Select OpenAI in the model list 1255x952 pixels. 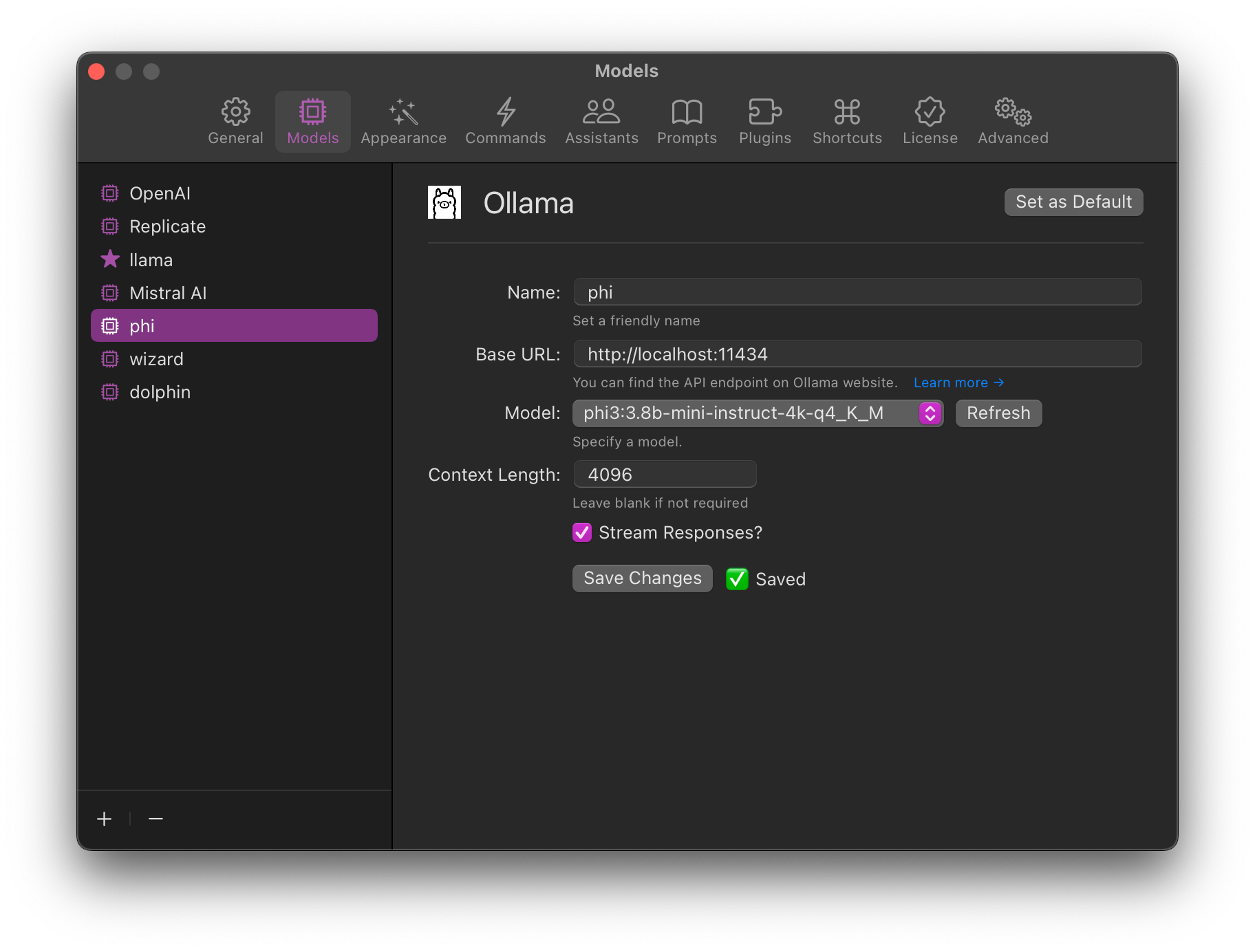tap(234, 193)
